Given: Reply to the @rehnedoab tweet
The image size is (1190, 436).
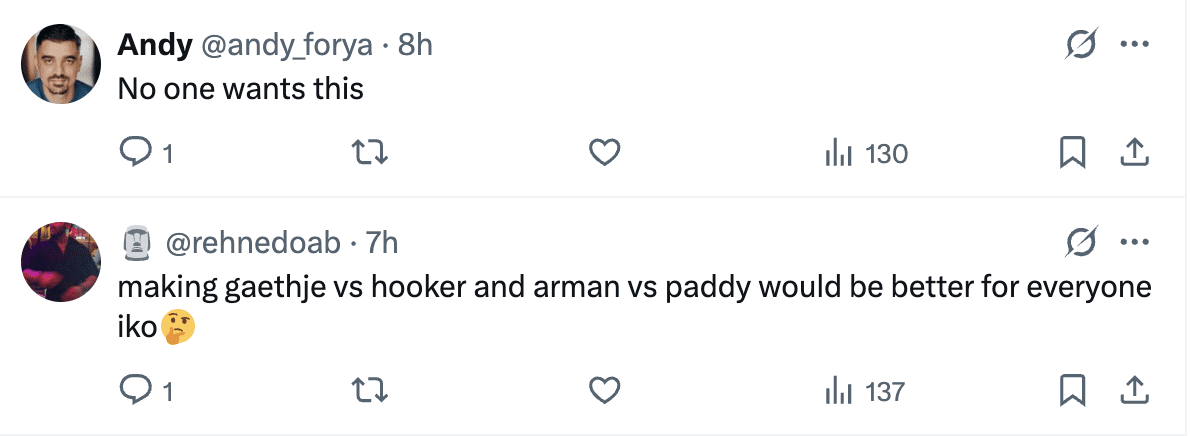Looking at the screenshot, I should (x=134, y=391).
